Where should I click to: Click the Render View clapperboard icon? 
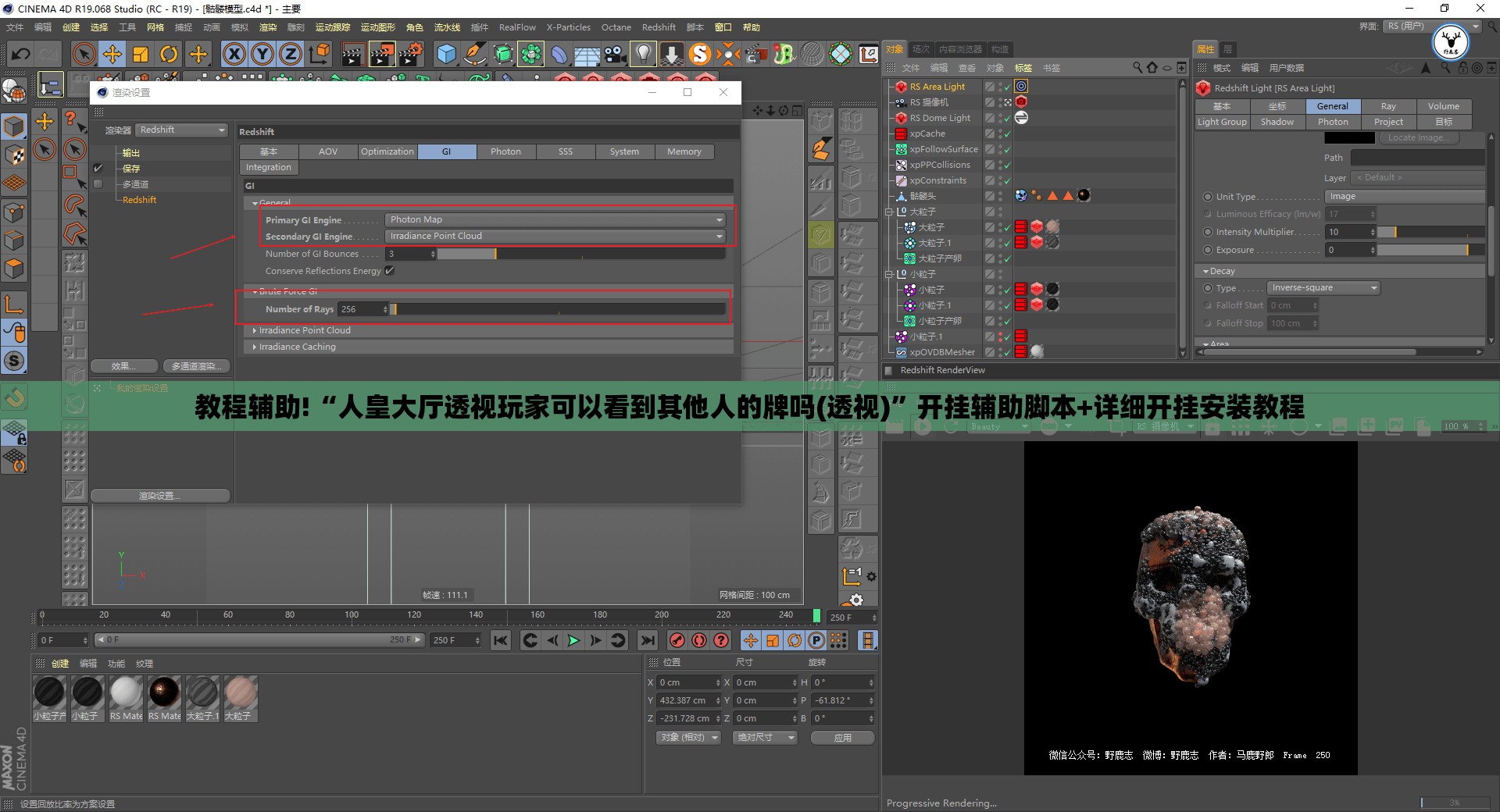[x=352, y=54]
